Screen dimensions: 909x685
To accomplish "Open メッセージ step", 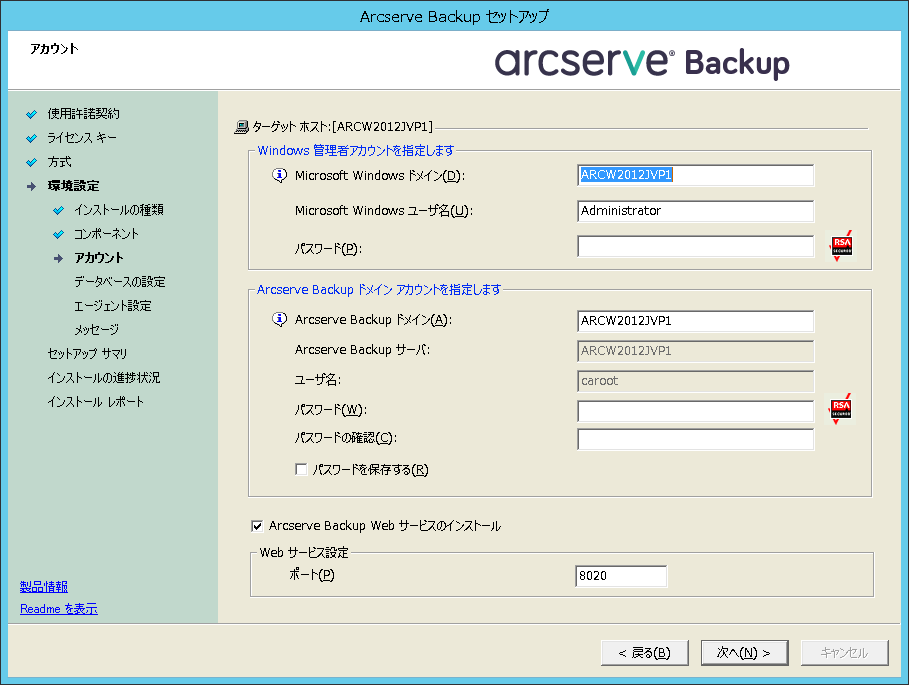I will click(x=96, y=330).
